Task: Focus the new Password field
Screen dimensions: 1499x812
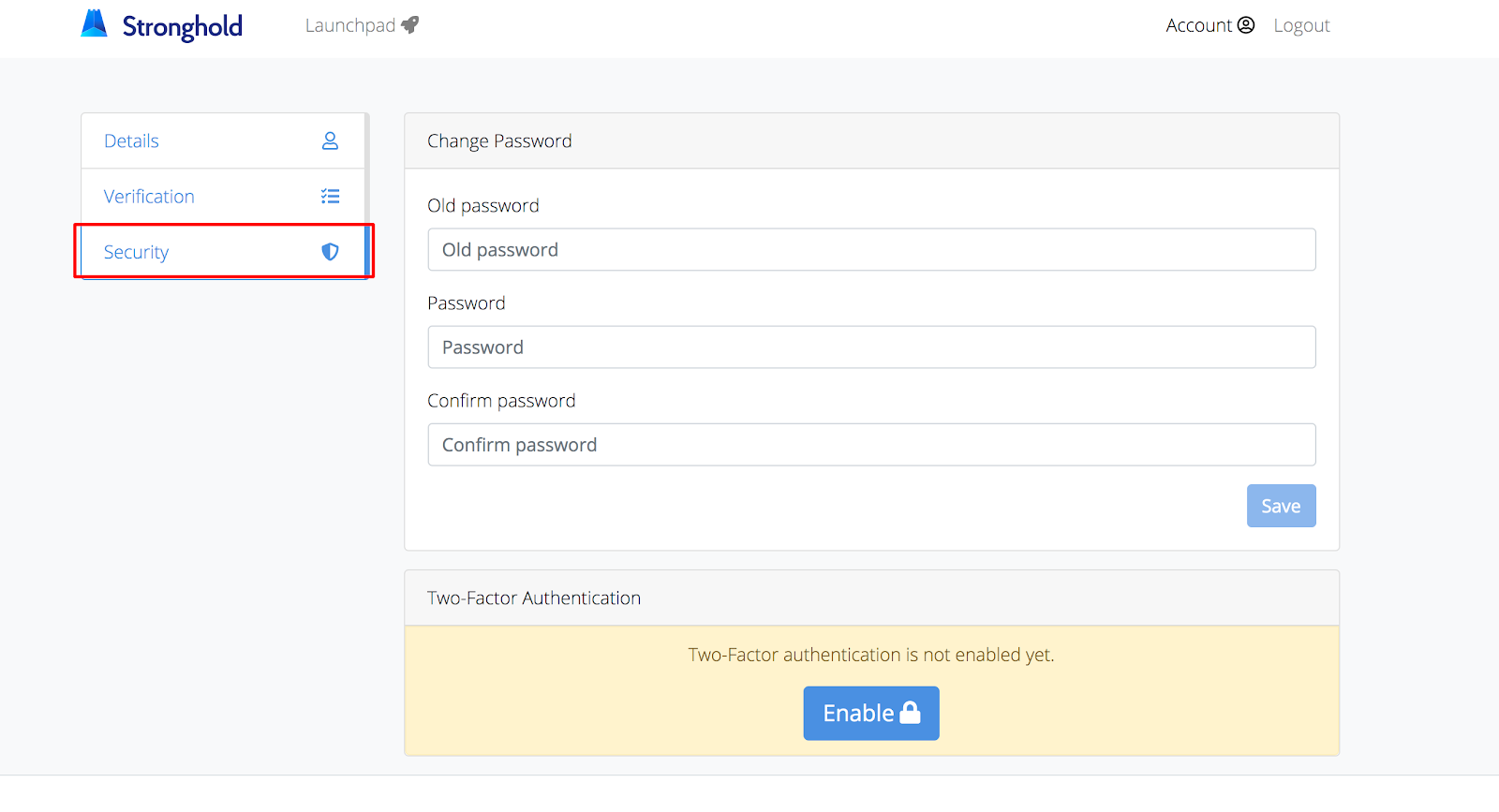Action: [871, 347]
